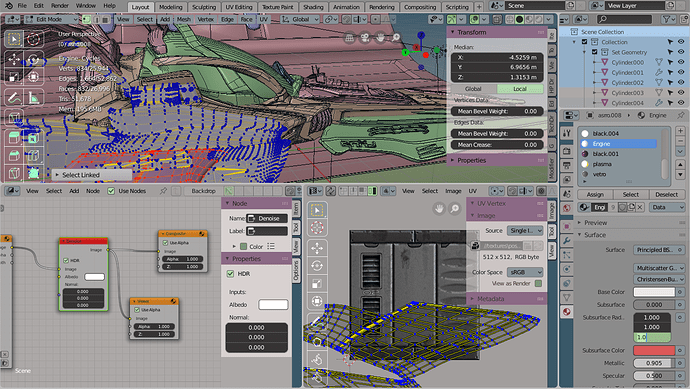The image size is (690, 389).
Task: Toggle perspective/orthographic grid icon in viewport
Action: tap(349, 38)
